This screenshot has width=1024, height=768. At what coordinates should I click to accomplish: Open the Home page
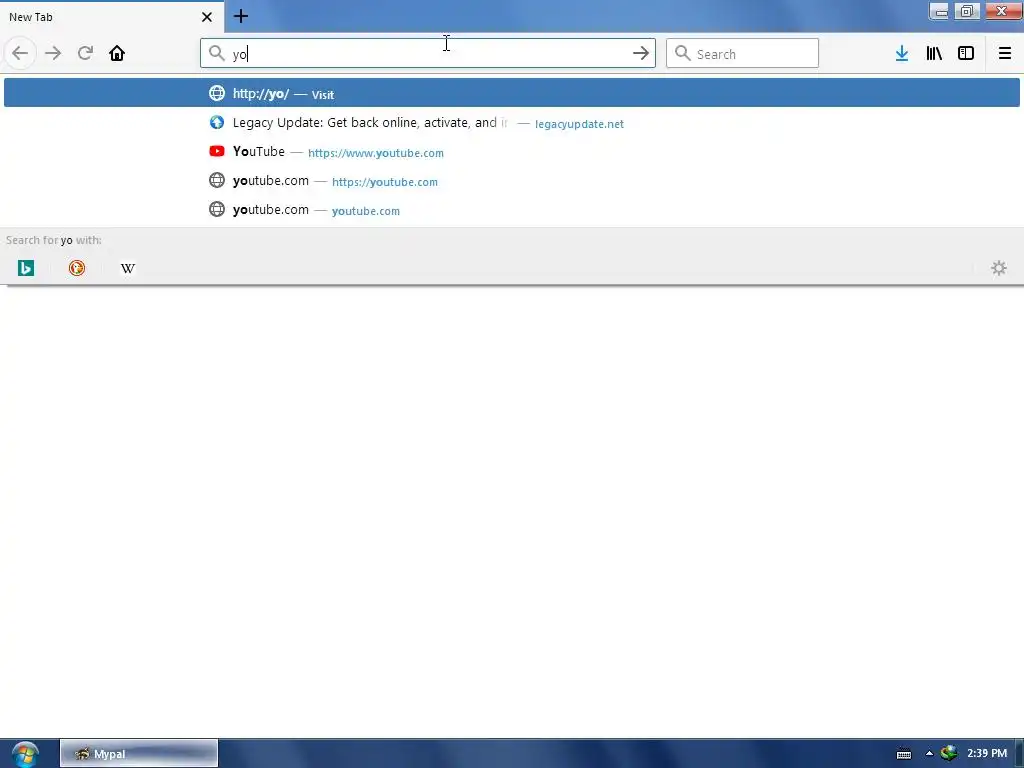pyautogui.click(x=117, y=53)
